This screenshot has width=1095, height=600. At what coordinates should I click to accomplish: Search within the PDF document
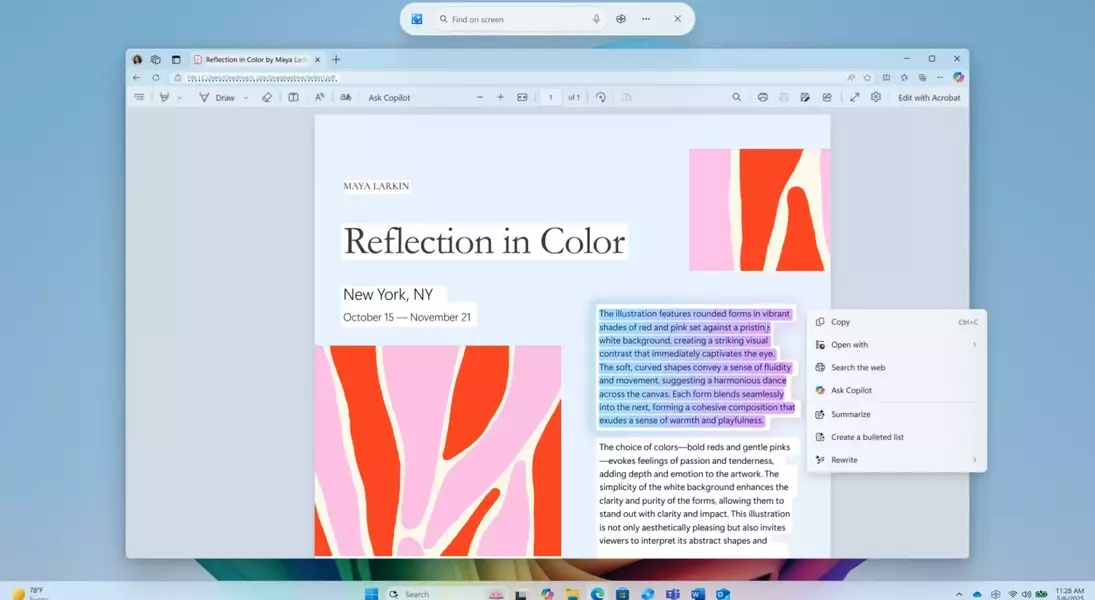pyautogui.click(x=736, y=97)
